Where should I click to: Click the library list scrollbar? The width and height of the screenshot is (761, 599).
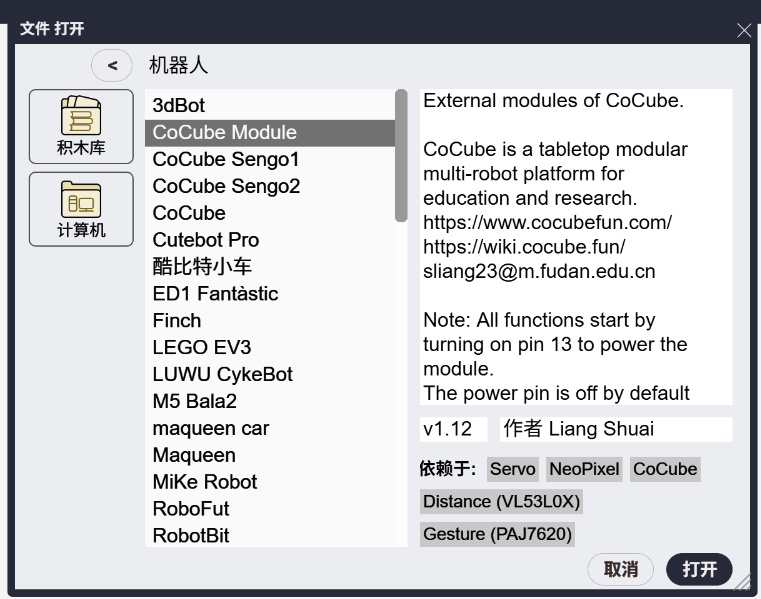pos(401,155)
